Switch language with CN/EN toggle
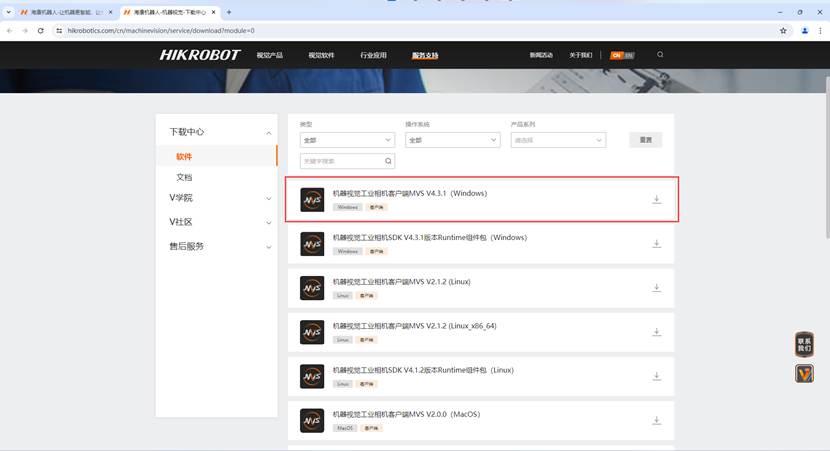Image resolution: width=830 pixels, height=451 pixels. click(622, 55)
